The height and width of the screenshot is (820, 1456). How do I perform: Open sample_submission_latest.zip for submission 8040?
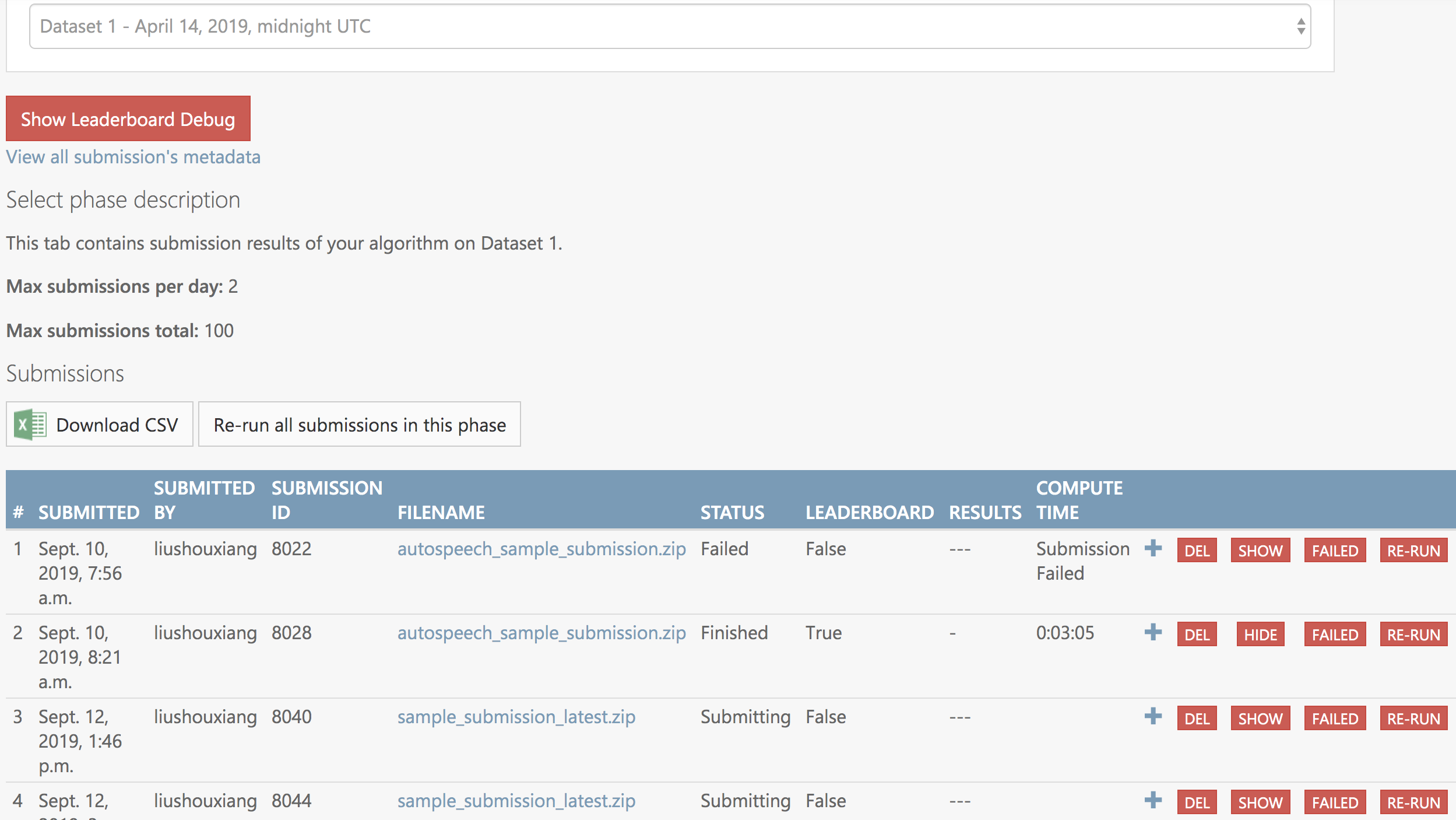[x=516, y=717]
